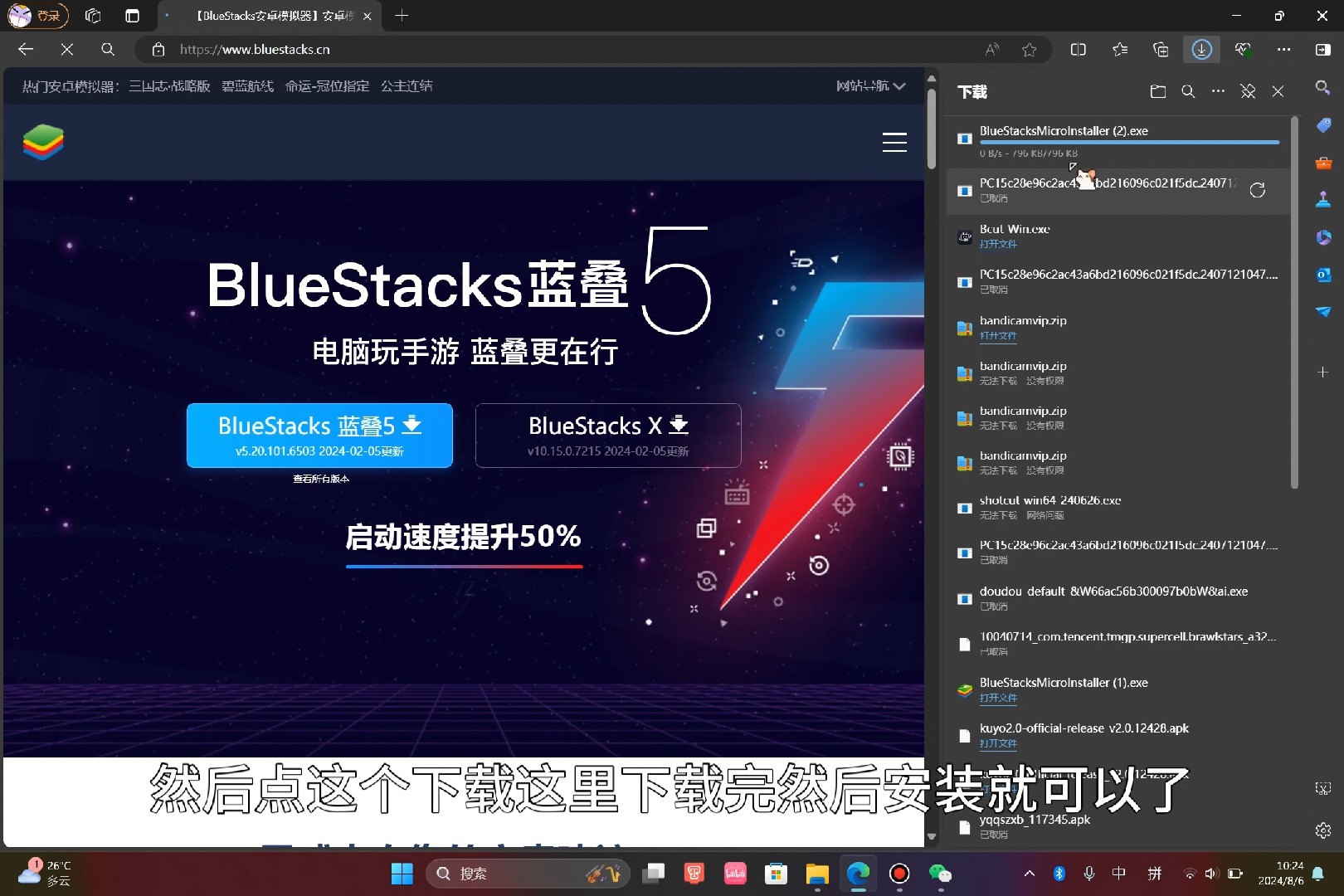Click 查看所有版本 link

[320, 479]
